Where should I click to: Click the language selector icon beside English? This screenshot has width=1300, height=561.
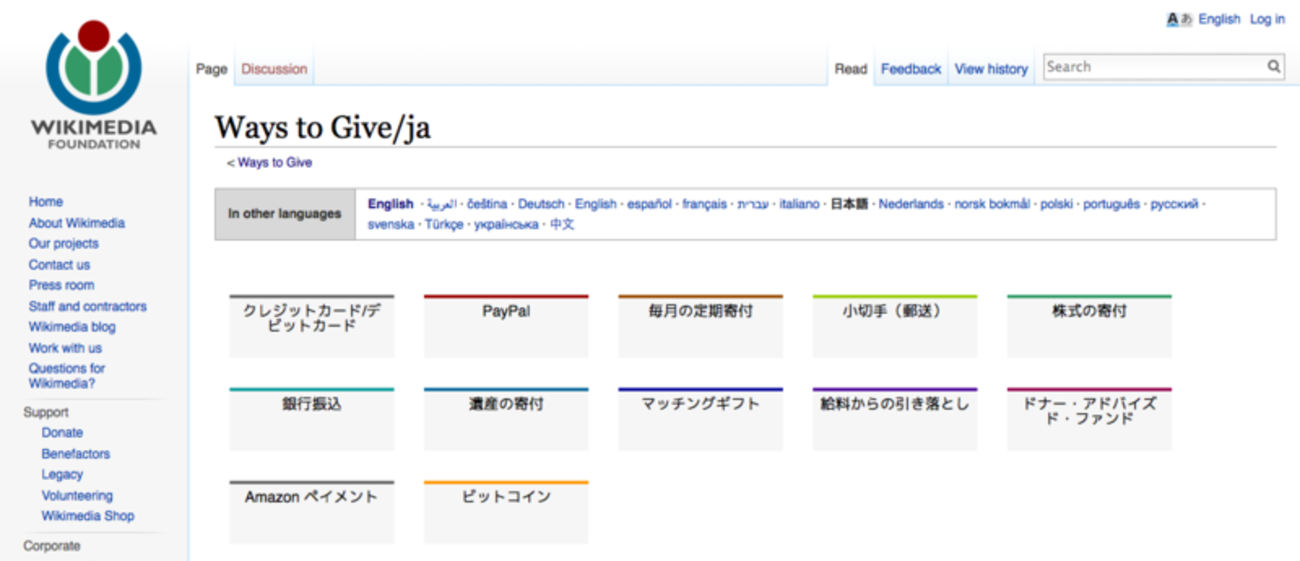tap(1180, 19)
